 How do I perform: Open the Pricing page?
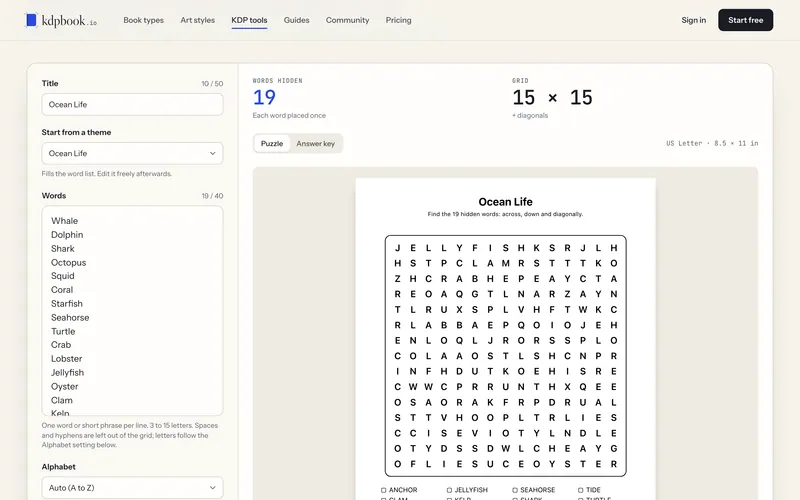398,20
